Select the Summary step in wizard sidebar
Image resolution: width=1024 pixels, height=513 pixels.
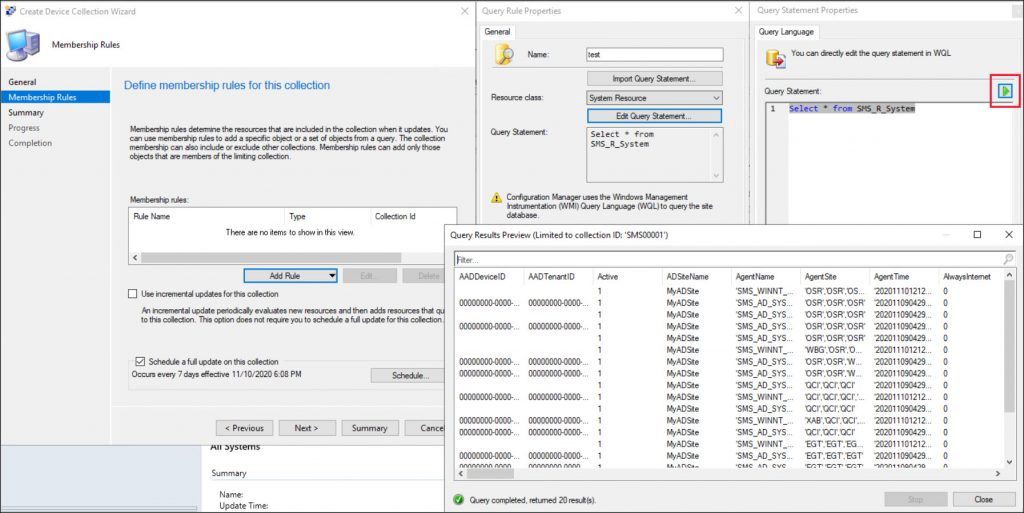tap(25, 112)
